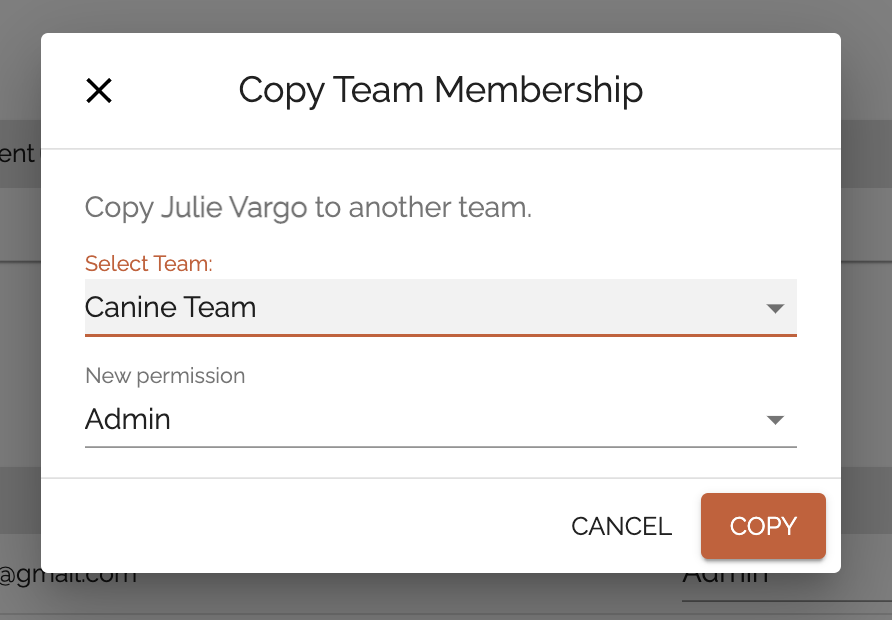Click the "New permission" field label
The width and height of the screenshot is (892, 620).
point(165,376)
